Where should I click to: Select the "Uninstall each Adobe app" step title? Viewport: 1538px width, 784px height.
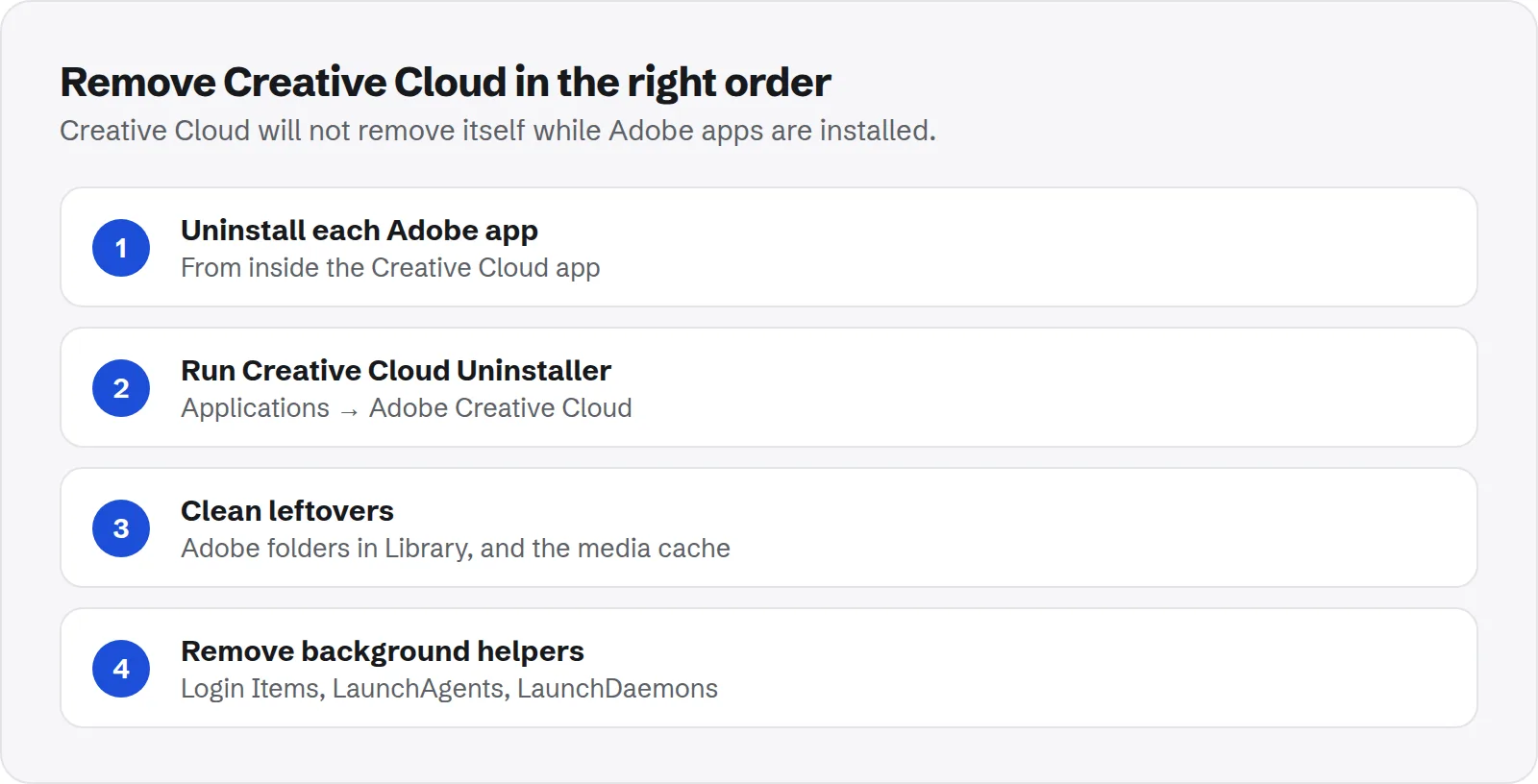(x=360, y=231)
